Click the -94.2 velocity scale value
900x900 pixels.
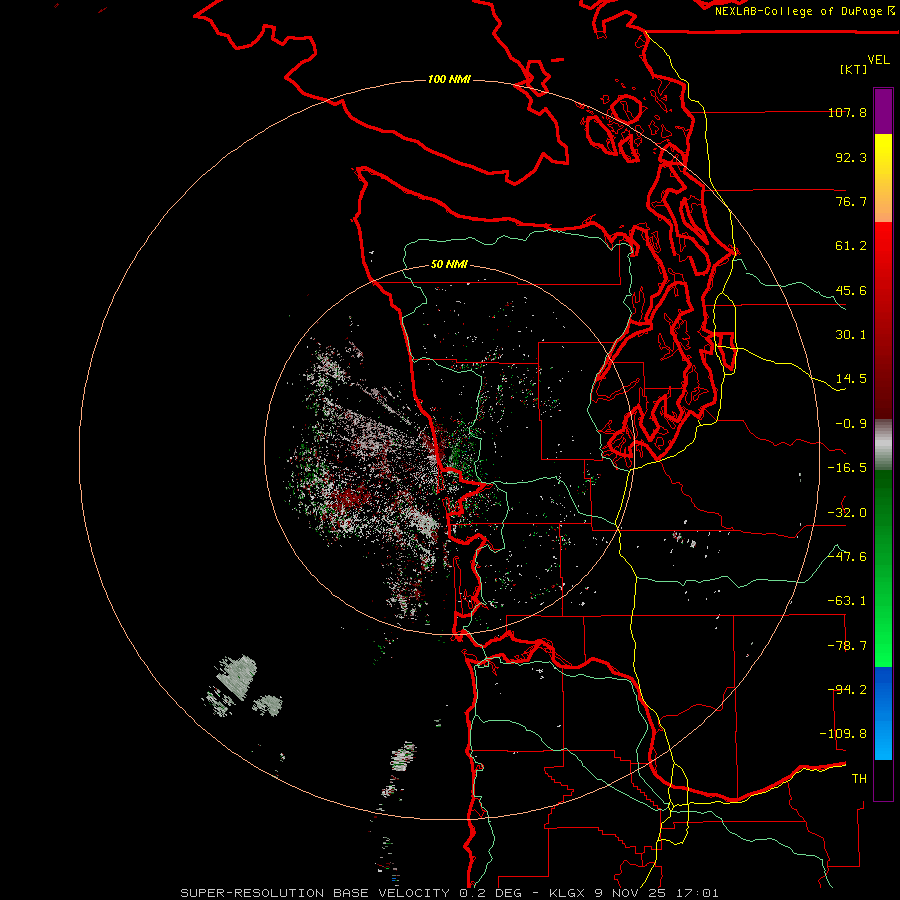click(x=847, y=689)
